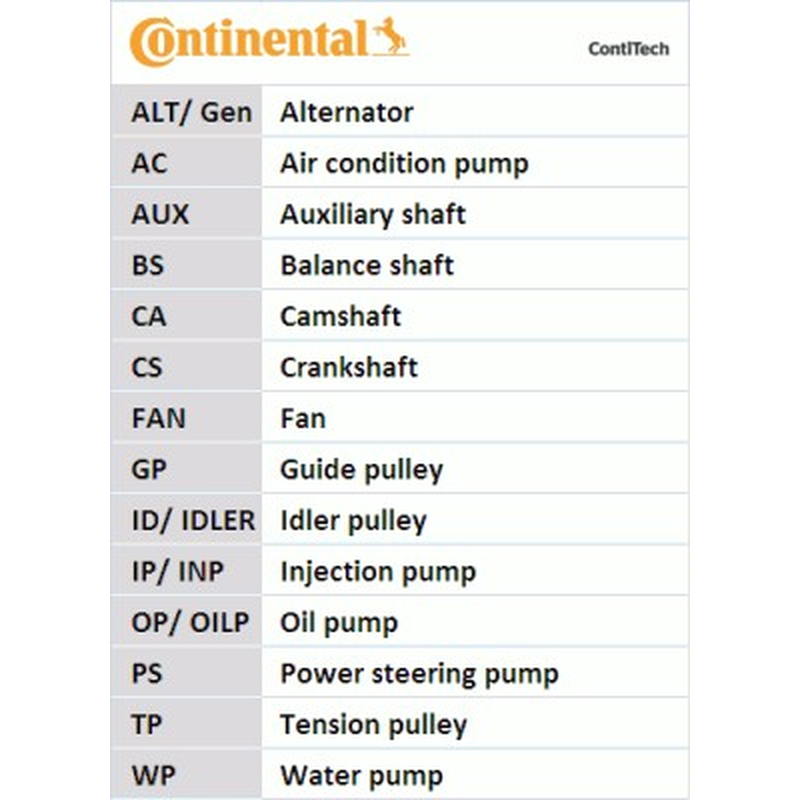Viewport: 800px width, 800px height.
Task: Click the Guide pulley description
Action: 361,469
